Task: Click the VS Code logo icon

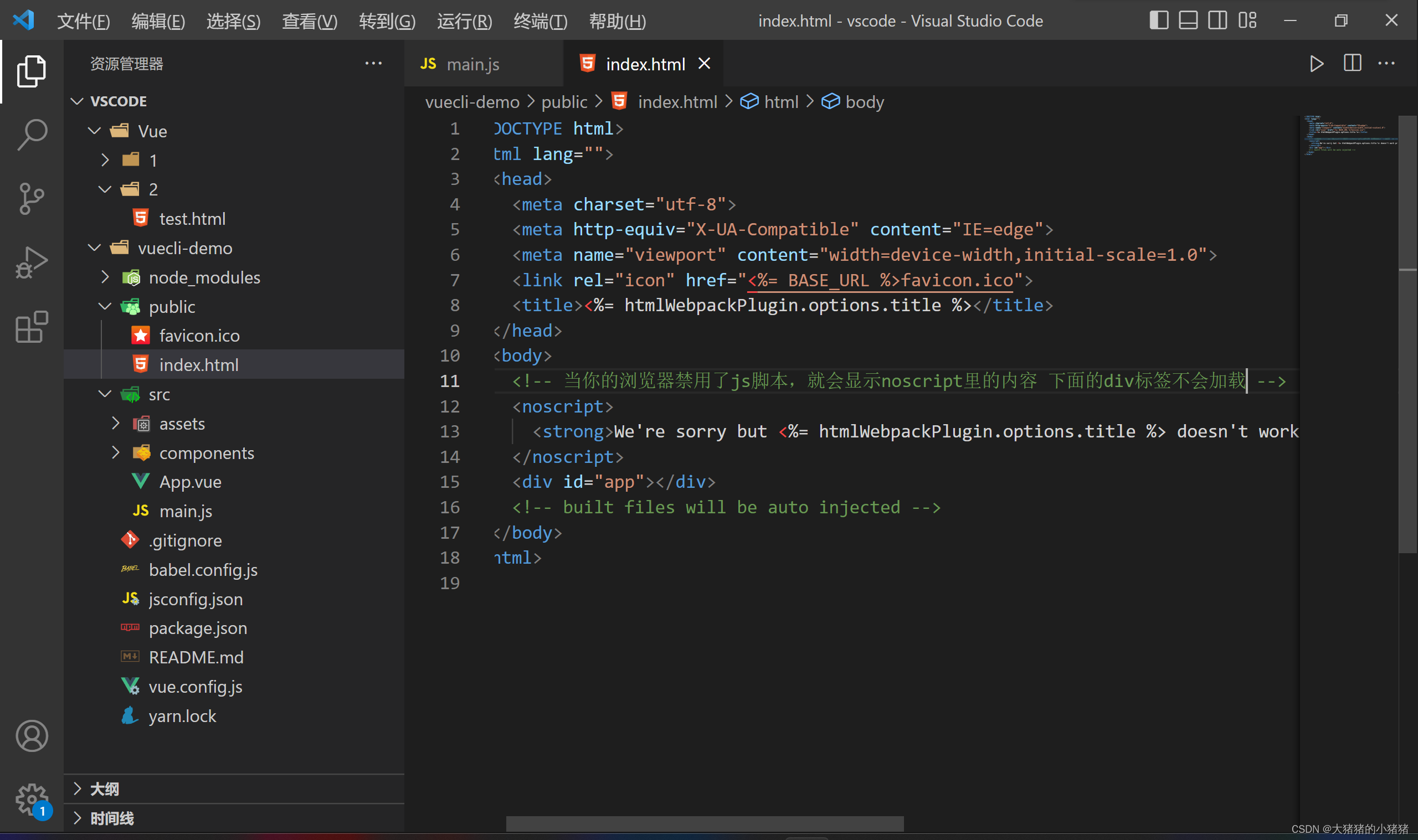Action: (x=24, y=20)
